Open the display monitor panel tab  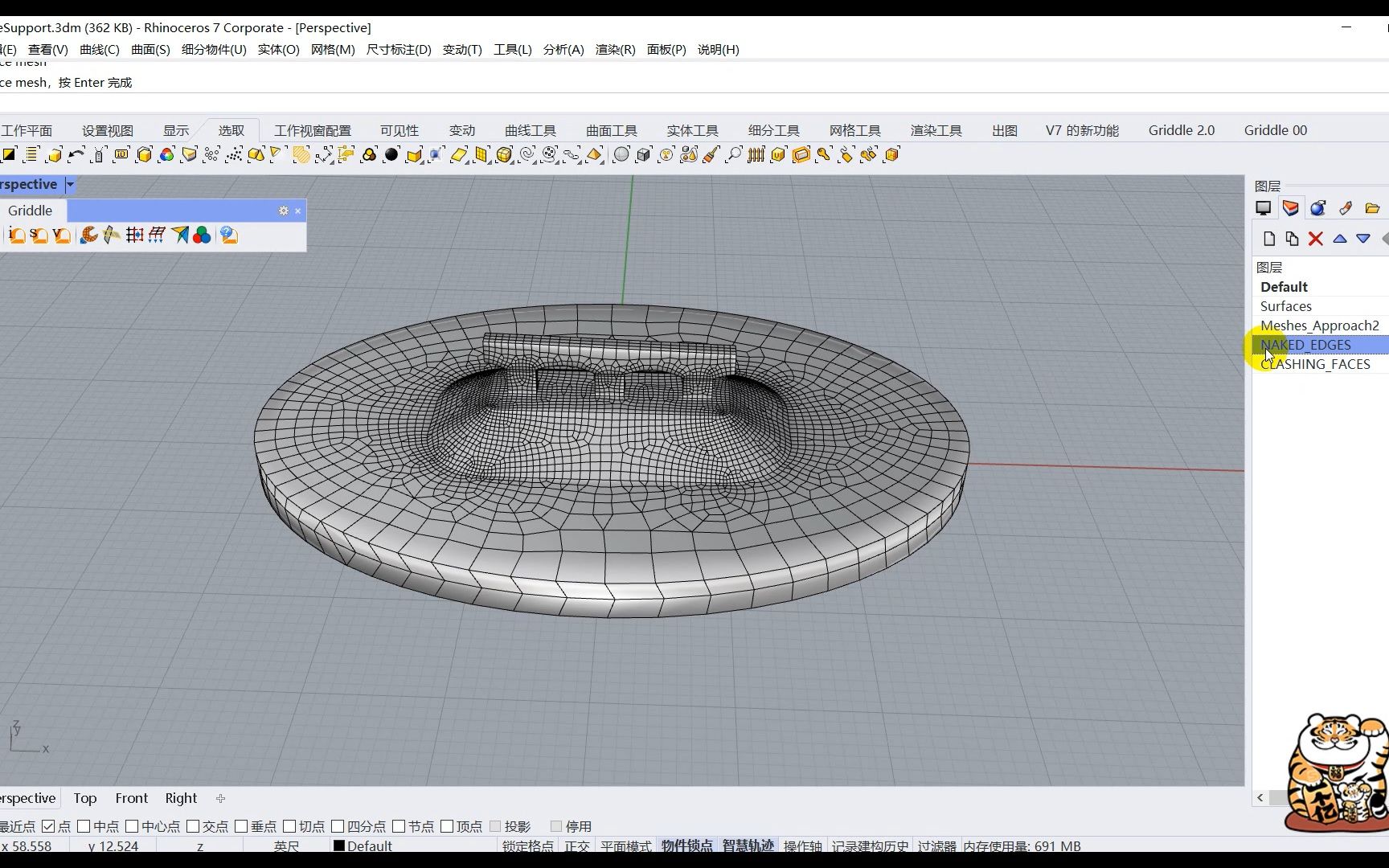pos(1264,209)
